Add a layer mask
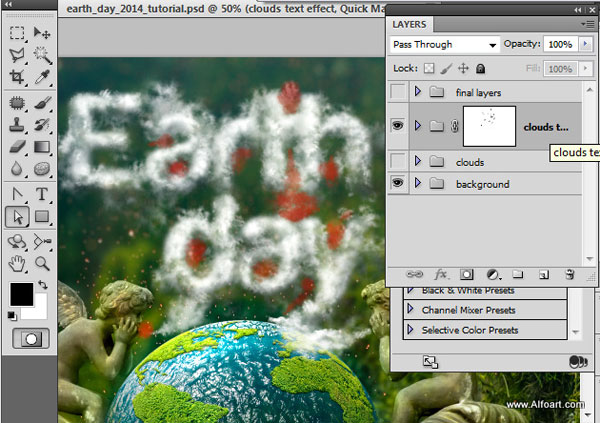 point(466,274)
